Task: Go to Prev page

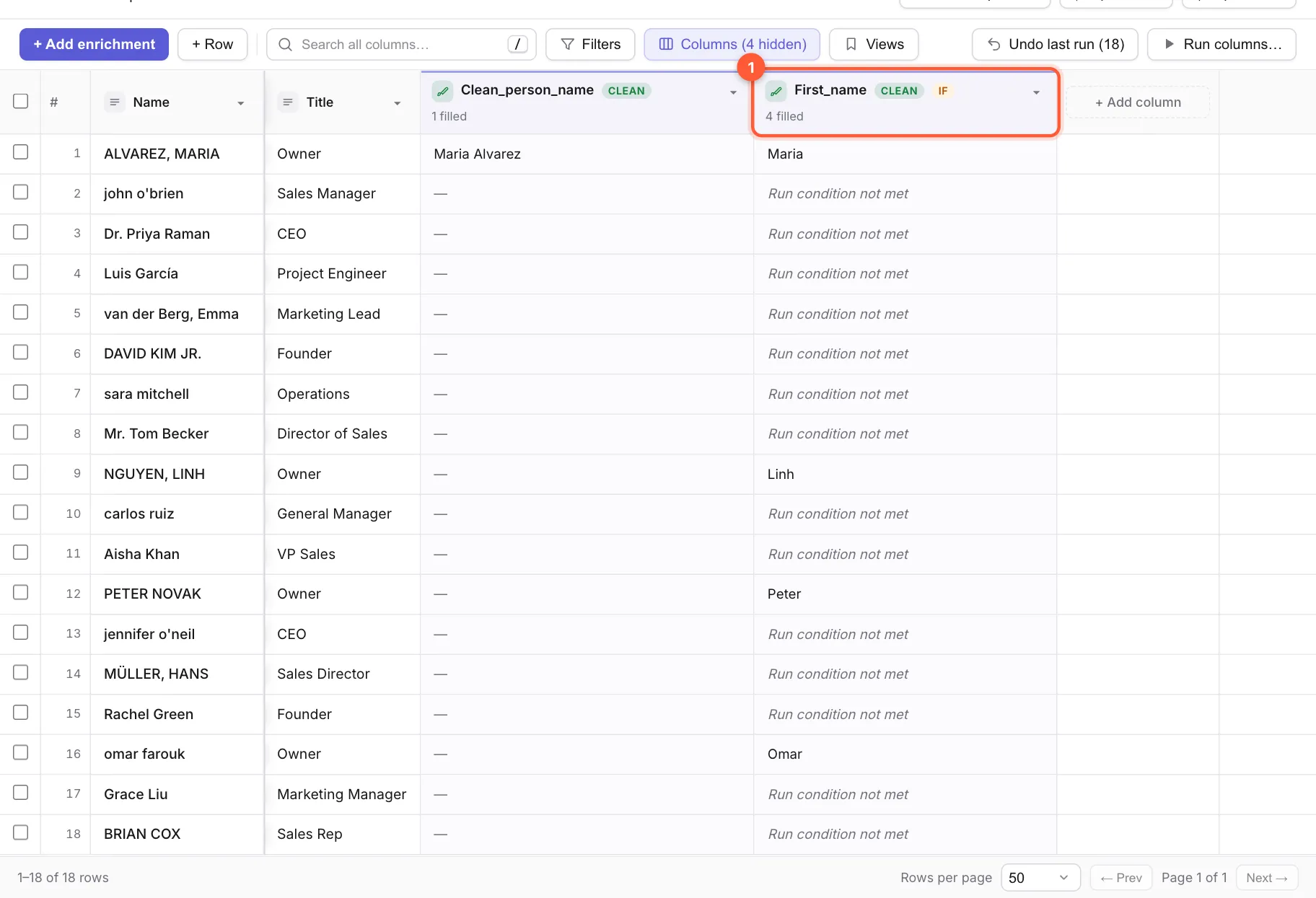Action: [1121, 878]
